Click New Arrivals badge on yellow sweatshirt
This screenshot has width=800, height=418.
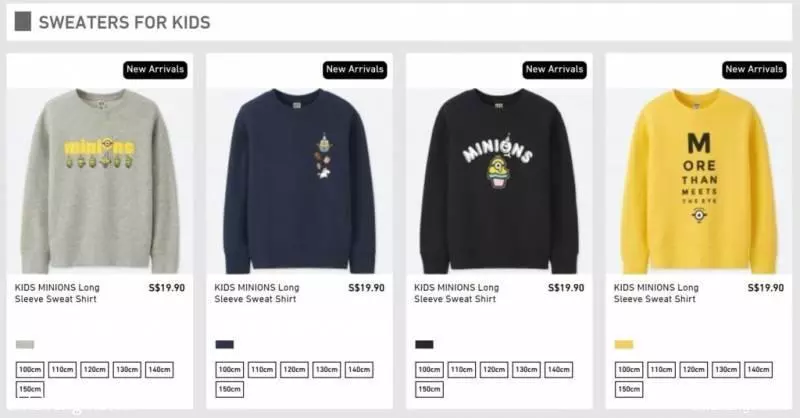754,69
